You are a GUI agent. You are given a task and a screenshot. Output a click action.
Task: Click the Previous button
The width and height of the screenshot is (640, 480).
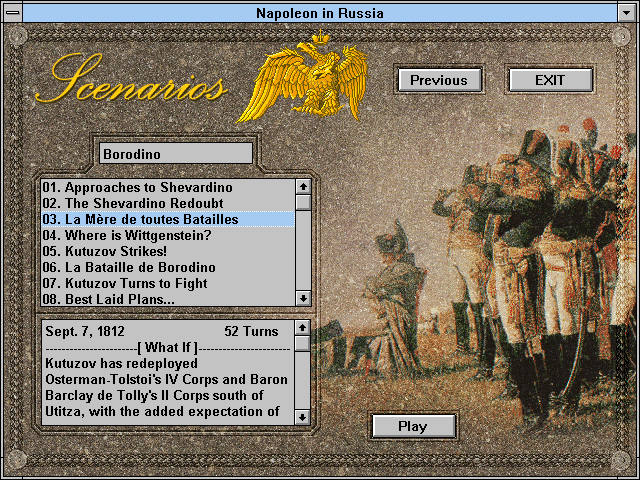tap(440, 80)
